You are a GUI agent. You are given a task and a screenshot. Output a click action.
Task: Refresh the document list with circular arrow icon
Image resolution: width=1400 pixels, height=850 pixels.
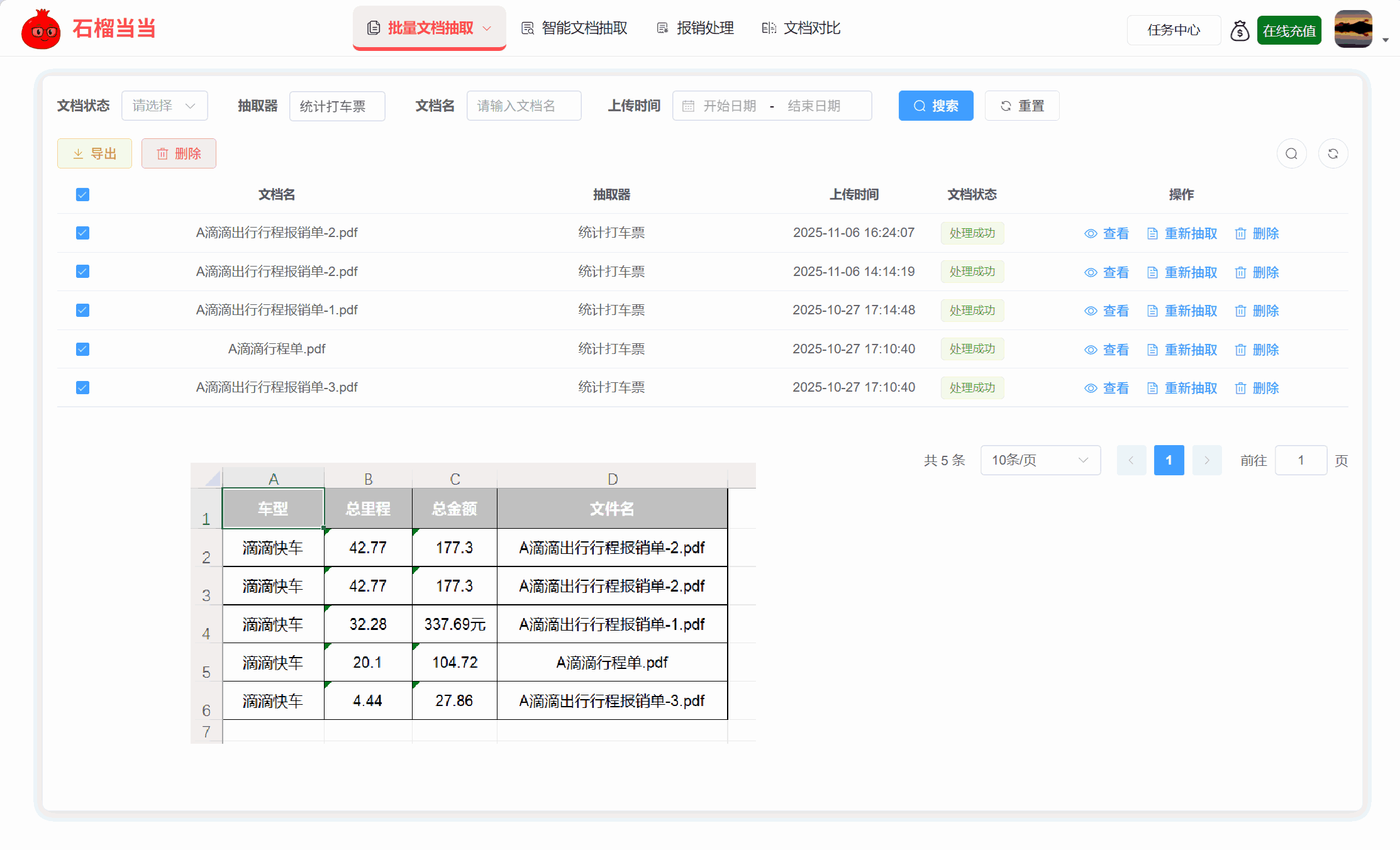pyautogui.click(x=1333, y=153)
